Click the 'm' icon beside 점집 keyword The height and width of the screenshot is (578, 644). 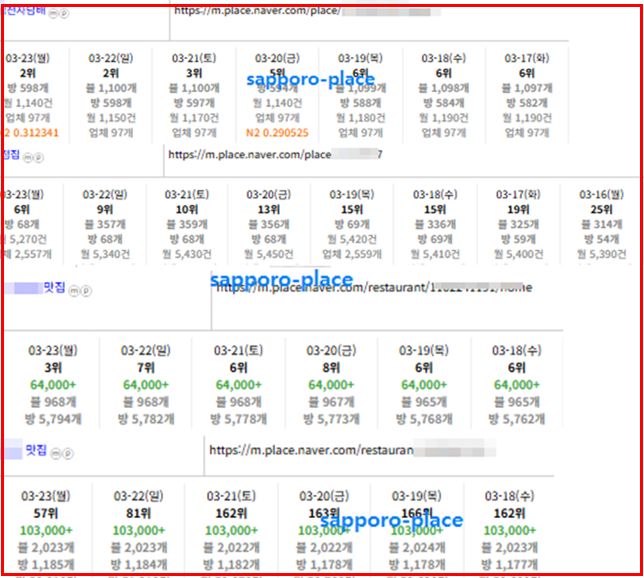point(28,156)
